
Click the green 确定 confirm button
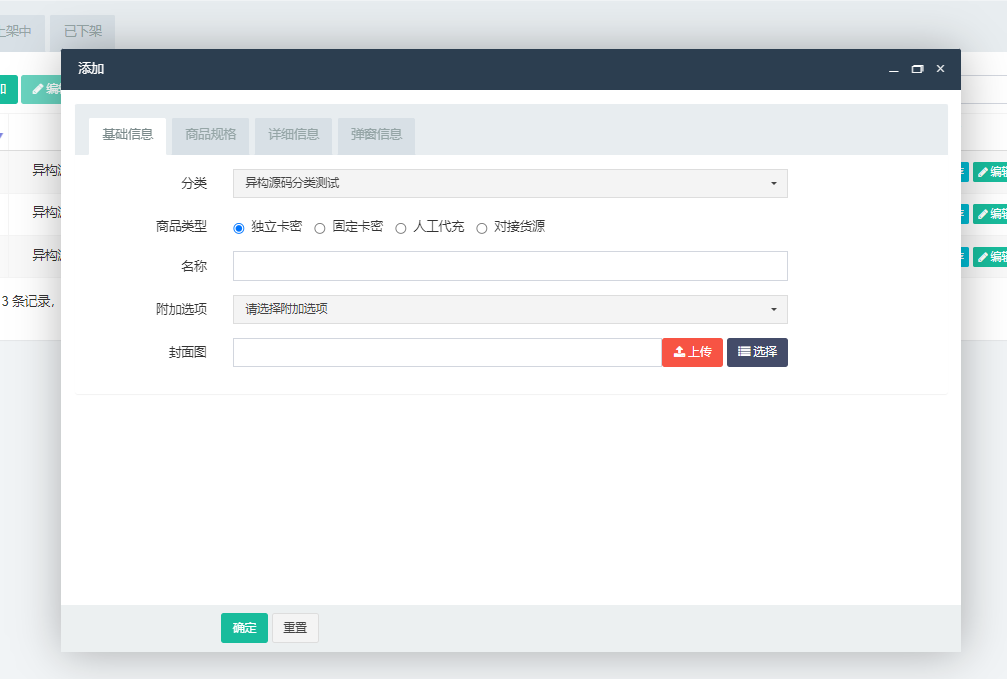click(244, 627)
